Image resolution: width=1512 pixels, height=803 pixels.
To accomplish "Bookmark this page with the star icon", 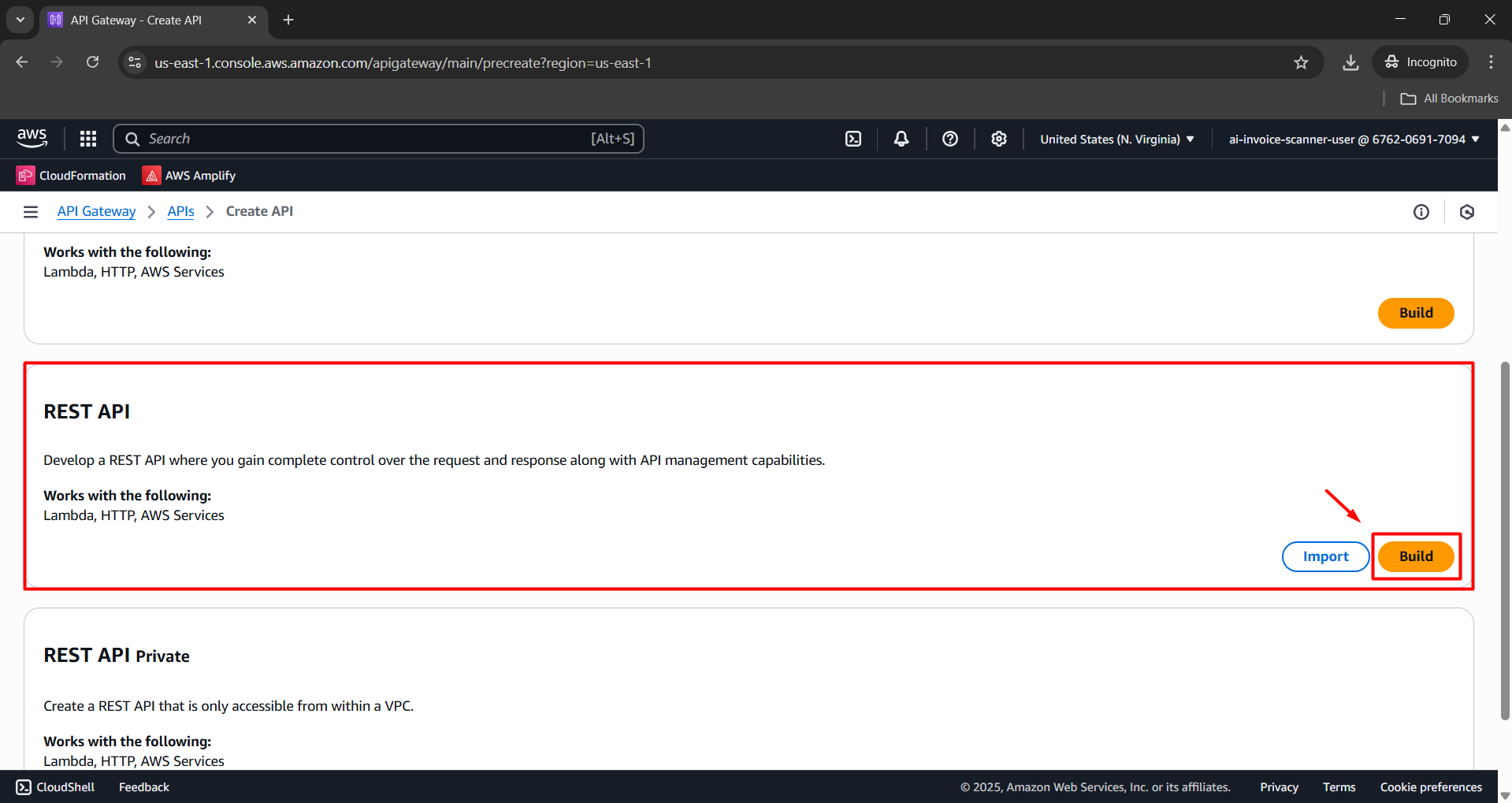I will [x=1301, y=62].
